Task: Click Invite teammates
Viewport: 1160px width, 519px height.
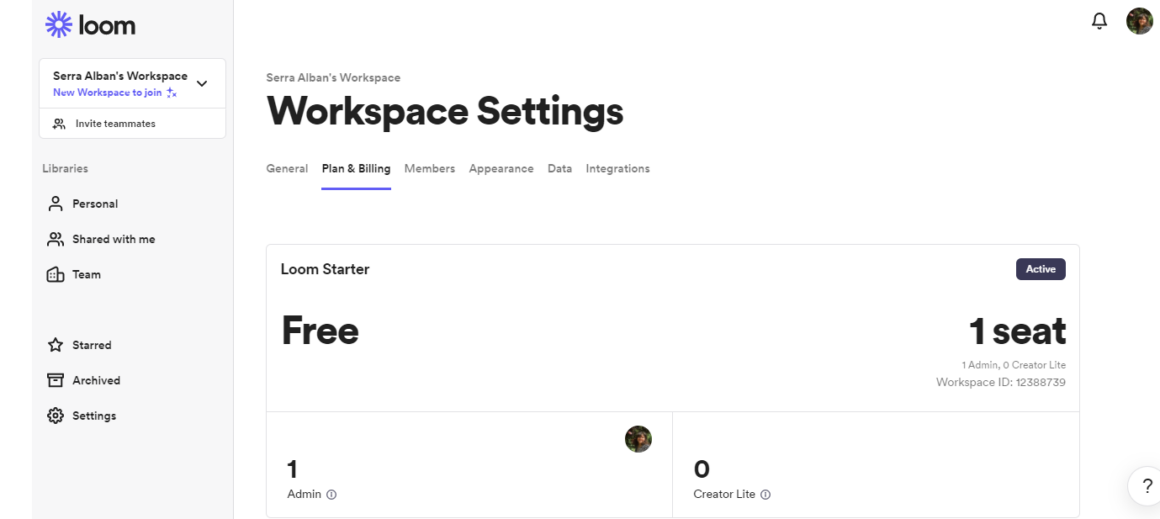Action: pyautogui.click(x=115, y=123)
